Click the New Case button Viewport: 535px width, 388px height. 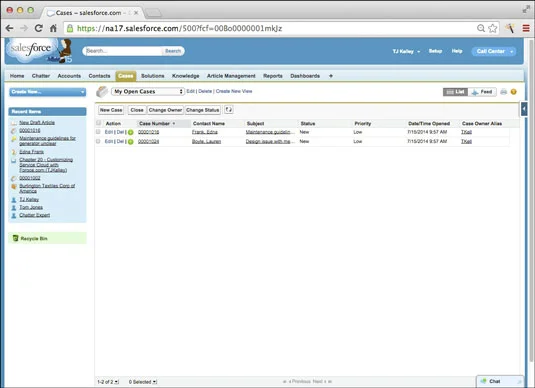click(x=111, y=110)
